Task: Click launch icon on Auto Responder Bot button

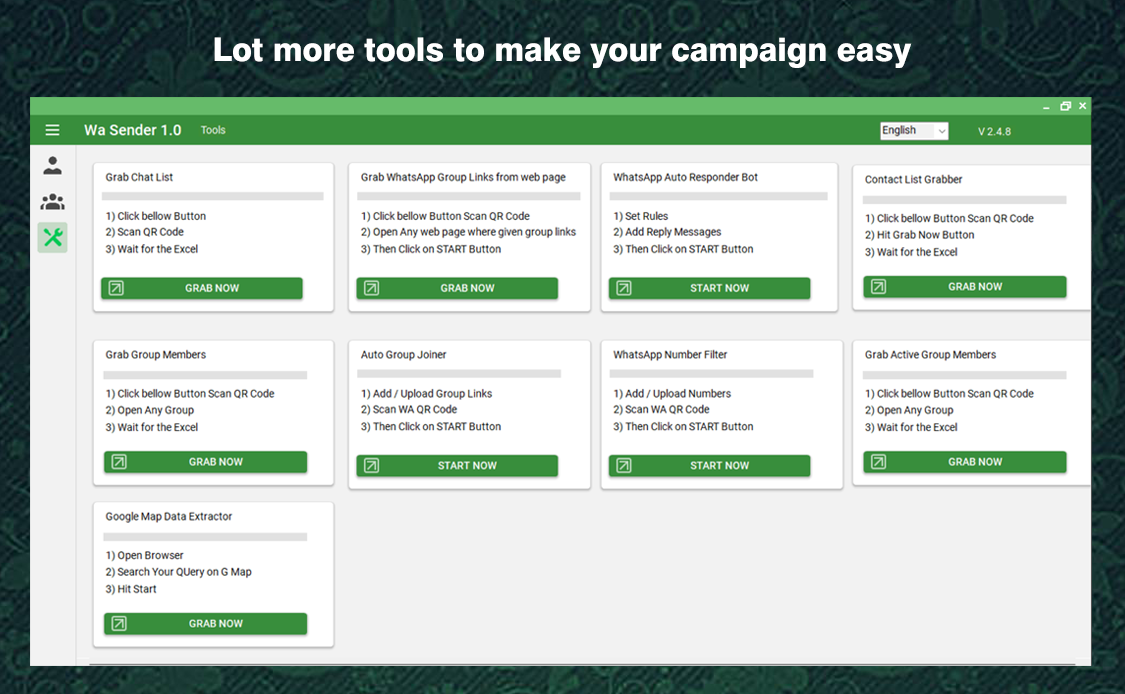Action: [x=624, y=288]
